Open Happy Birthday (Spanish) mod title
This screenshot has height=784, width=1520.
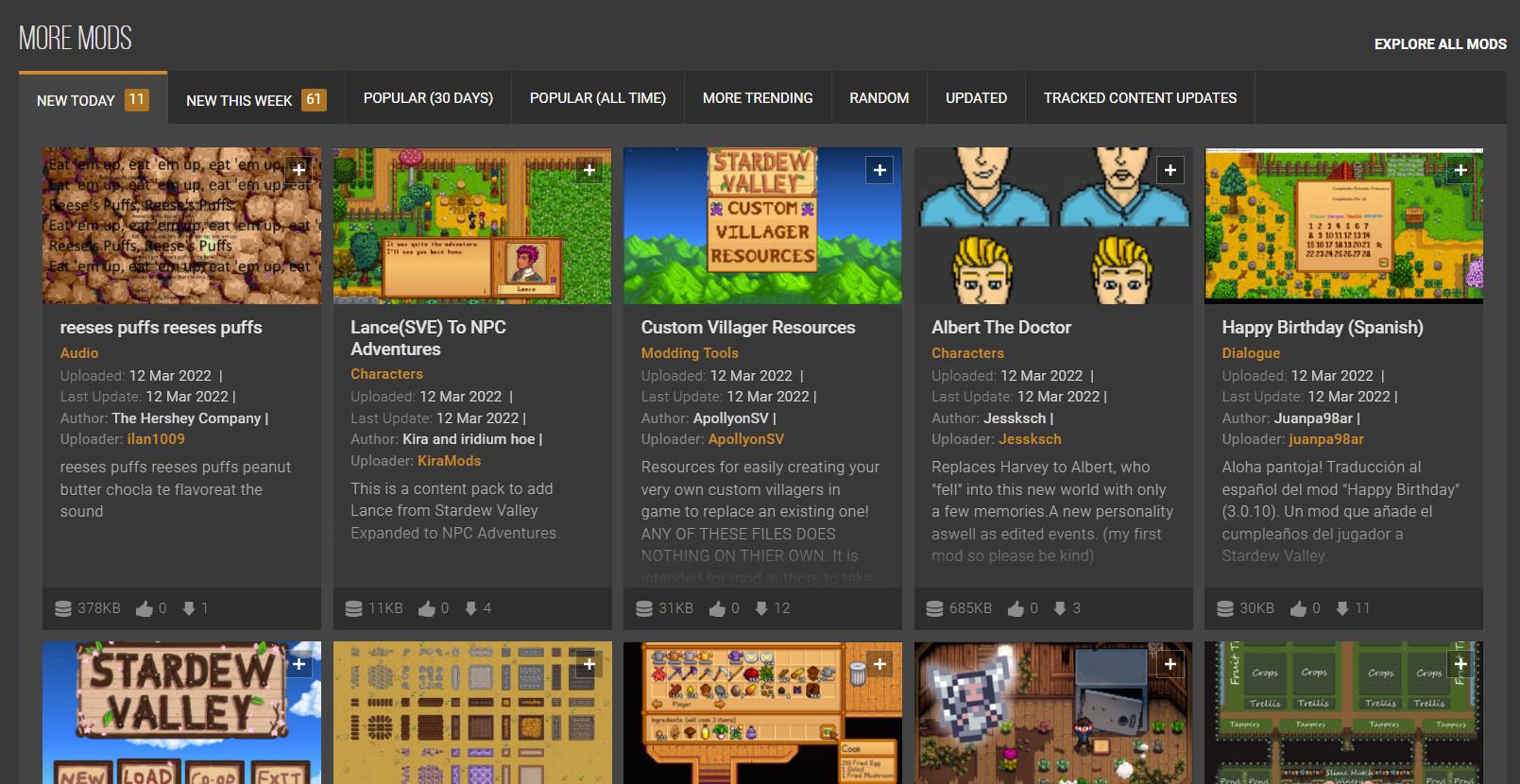point(1323,328)
